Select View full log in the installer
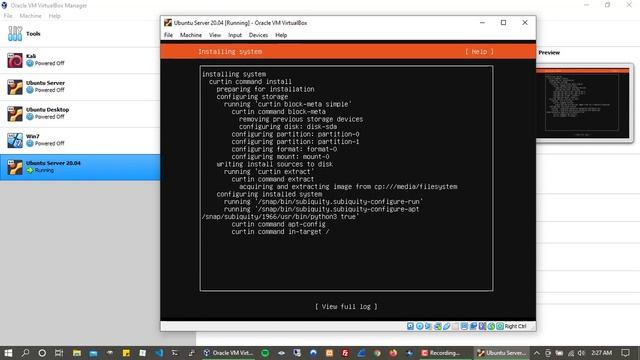 coord(346,307)
